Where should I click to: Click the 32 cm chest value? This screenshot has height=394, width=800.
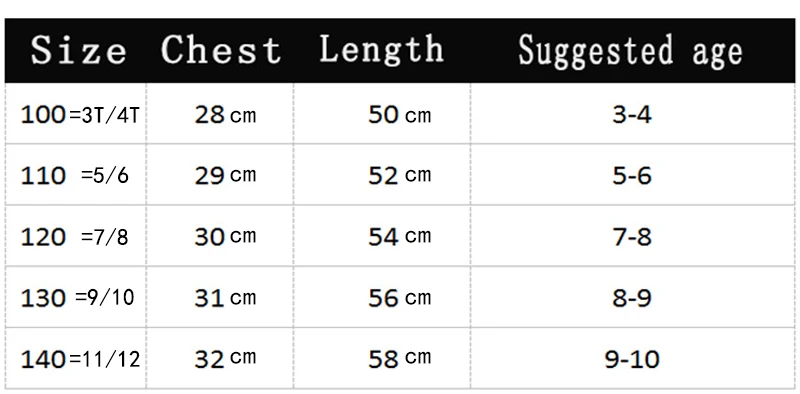pos(225,359)
